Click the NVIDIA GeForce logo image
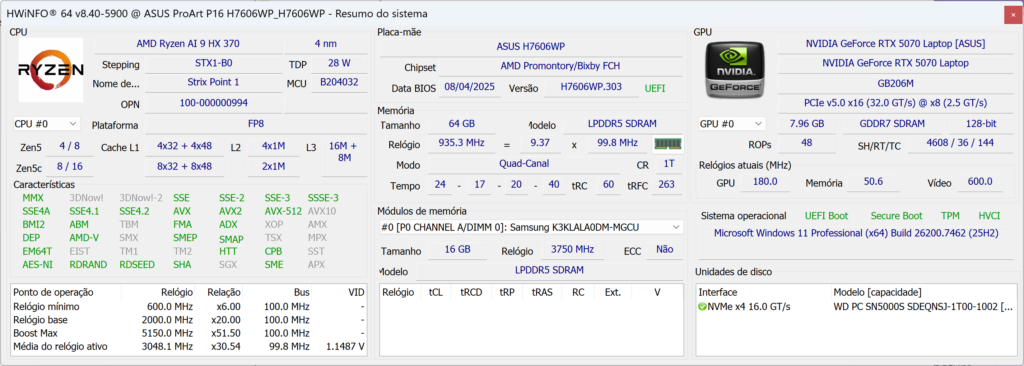This screenshot has width=1024, height=366. coord(736,69)
